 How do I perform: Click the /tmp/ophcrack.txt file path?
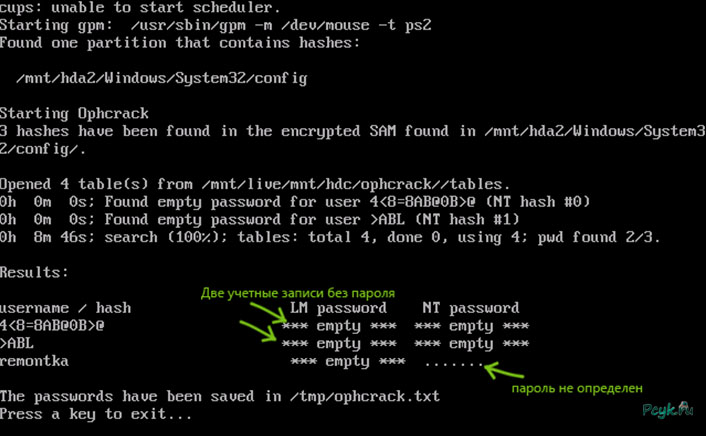tap(365, 397)
